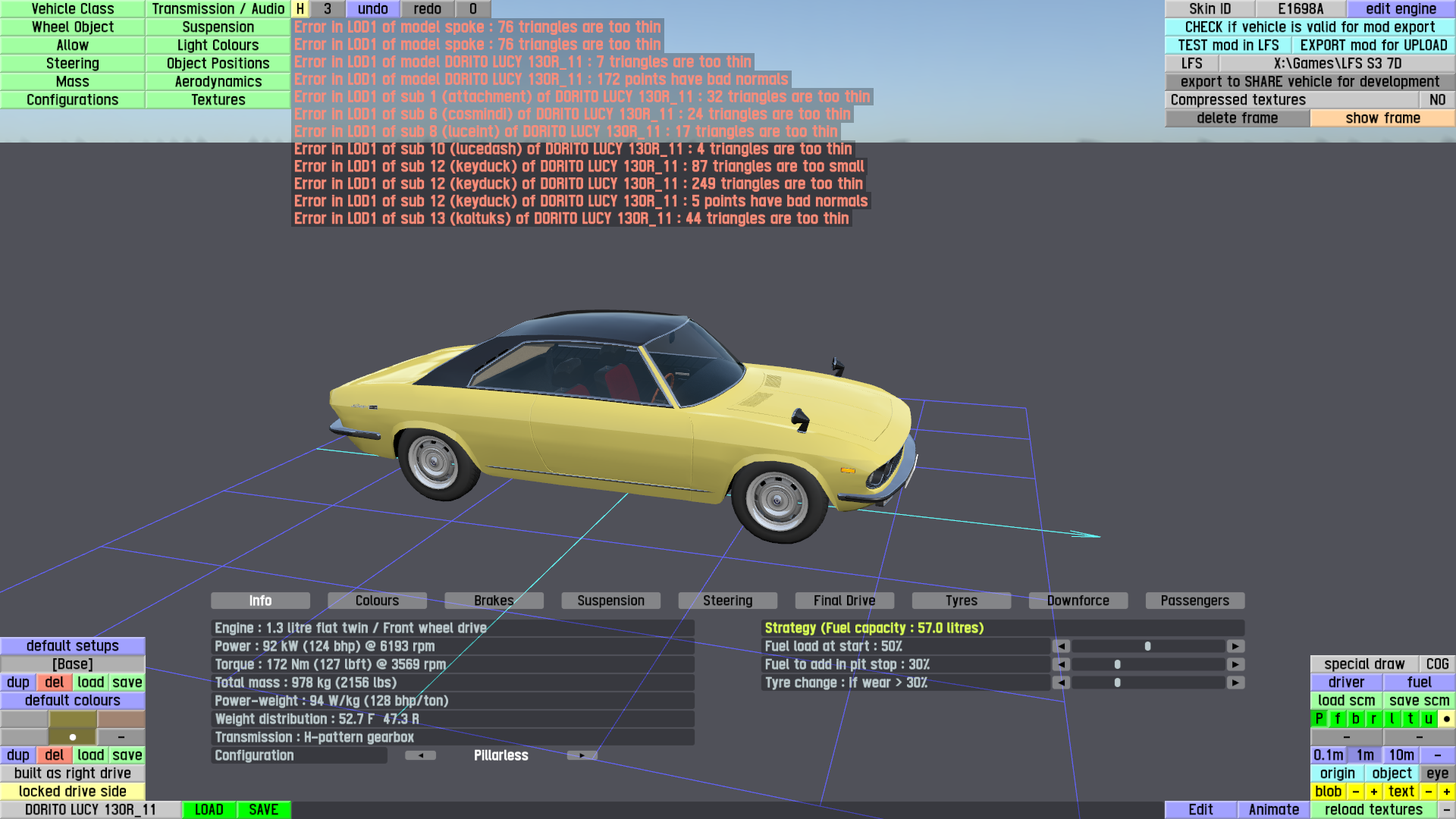Click CHECK if vehicle is valid button
1456x819 pixels.
click(1309, 27)
